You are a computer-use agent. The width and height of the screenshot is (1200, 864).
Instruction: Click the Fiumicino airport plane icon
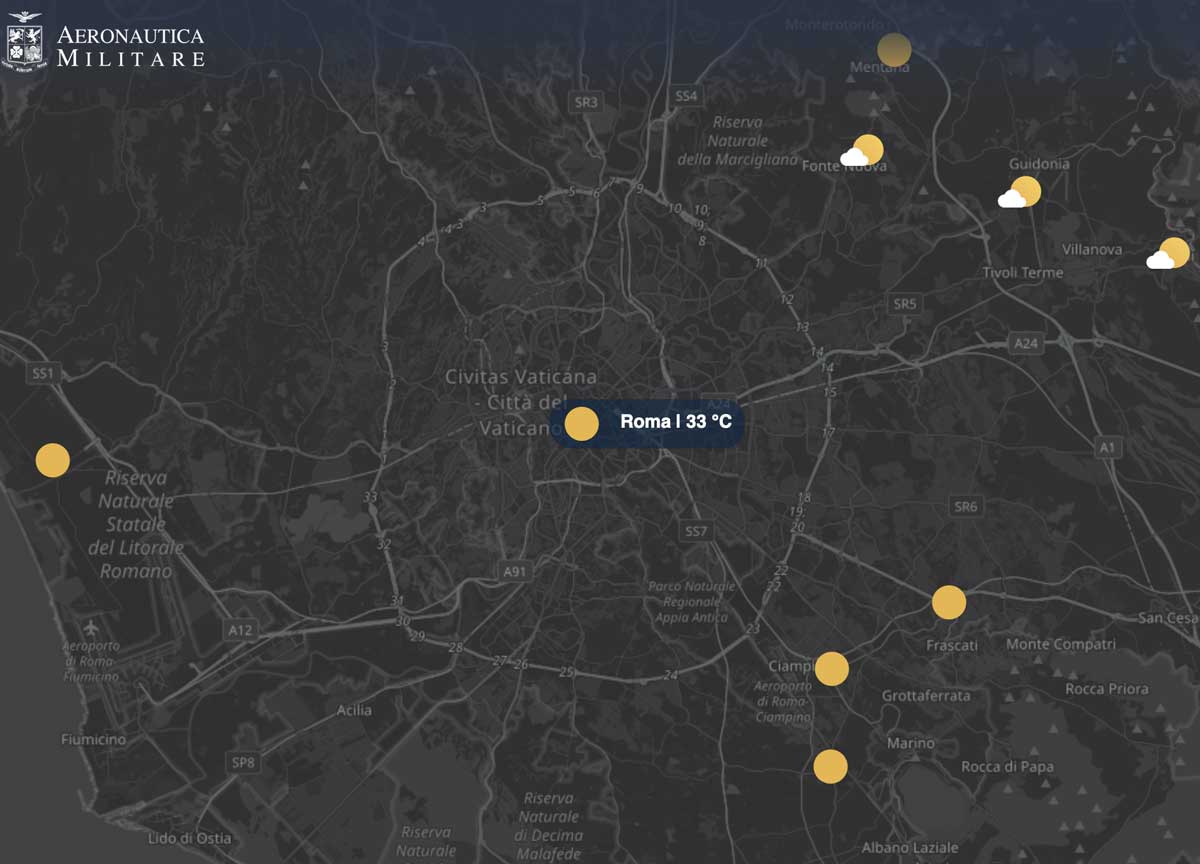pyautogui.click(x=93, y=628)
